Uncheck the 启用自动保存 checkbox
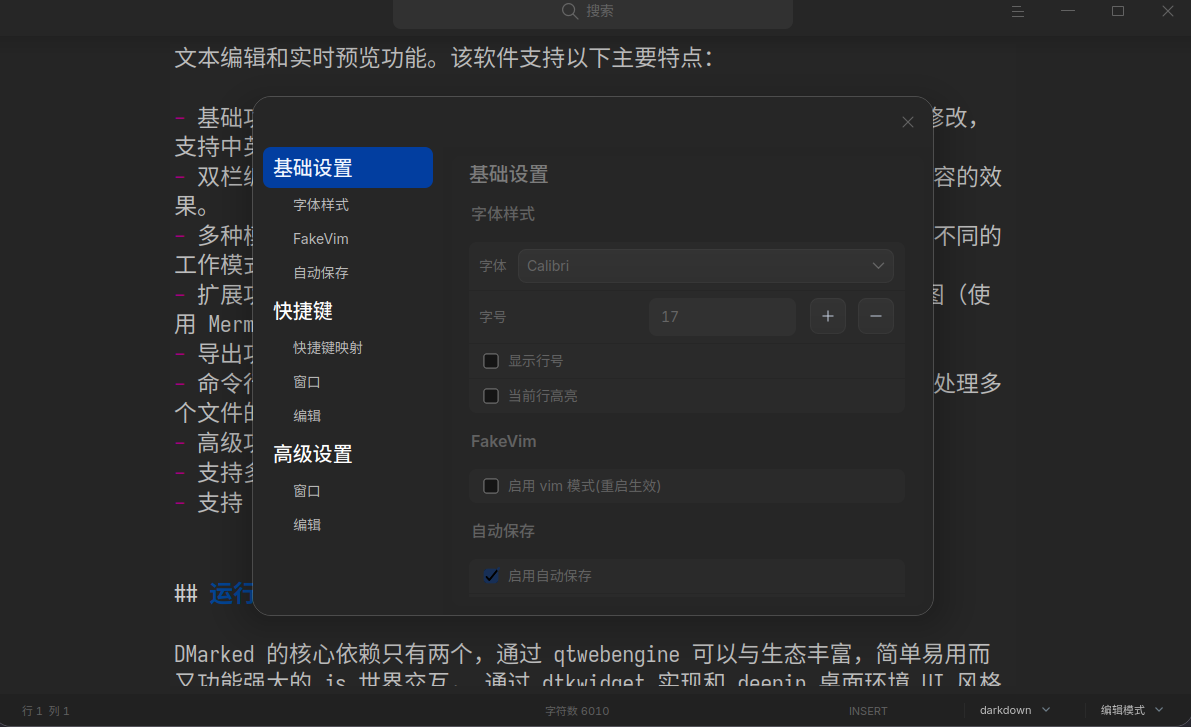 click(491, 576)
